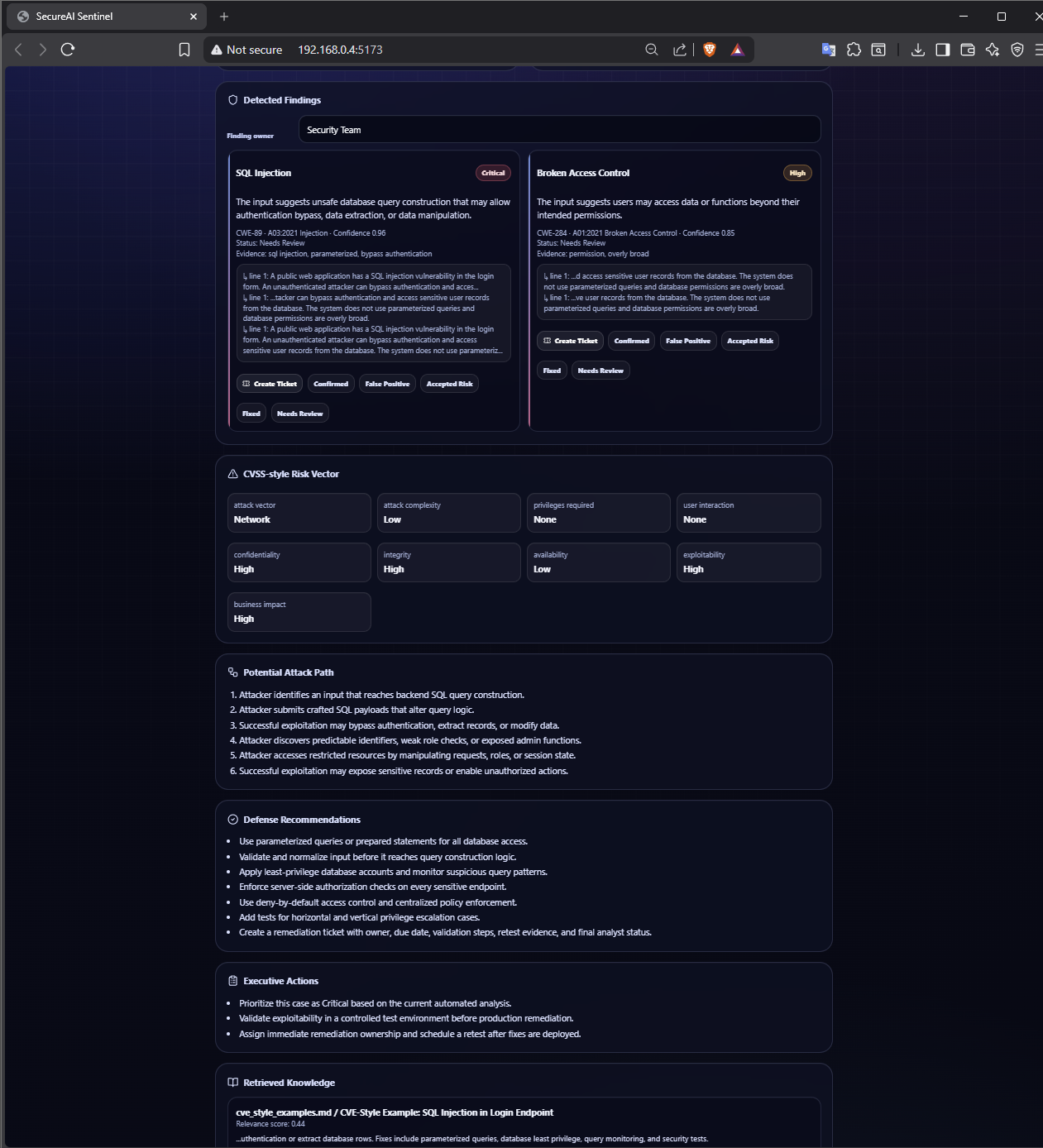Mark SQL Injection as Accepted Risk

click(449, 384)
